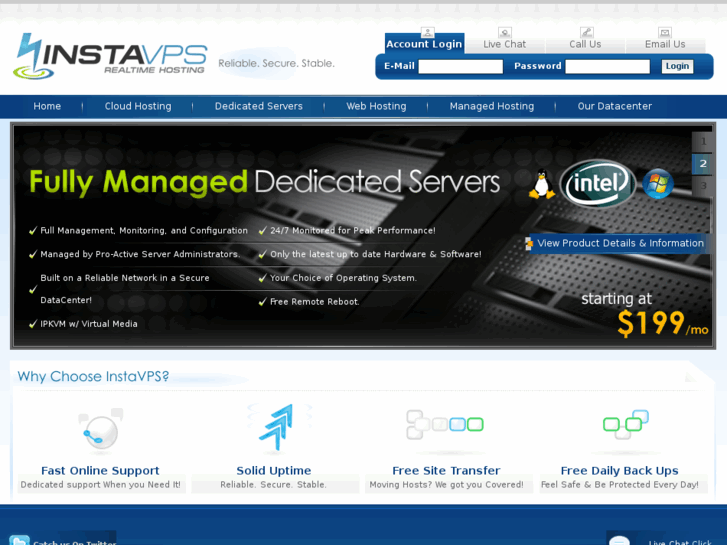Open Dedicated Servers menu item
The height and width of the screenshot is (545, 727).
coord(259,106)
